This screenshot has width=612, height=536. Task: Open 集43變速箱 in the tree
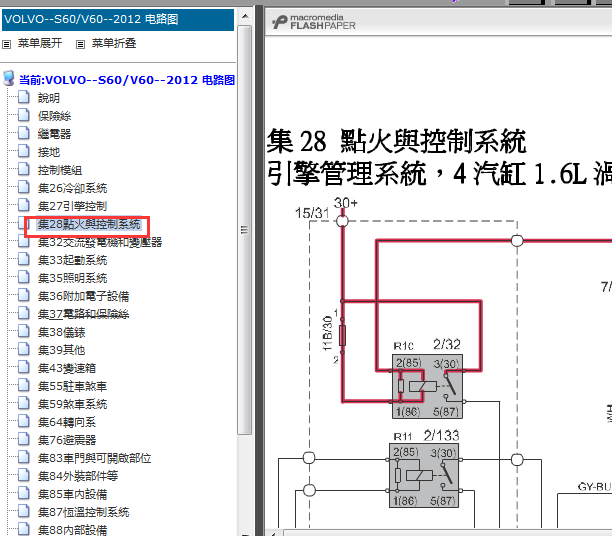click(x=67, y=368)
